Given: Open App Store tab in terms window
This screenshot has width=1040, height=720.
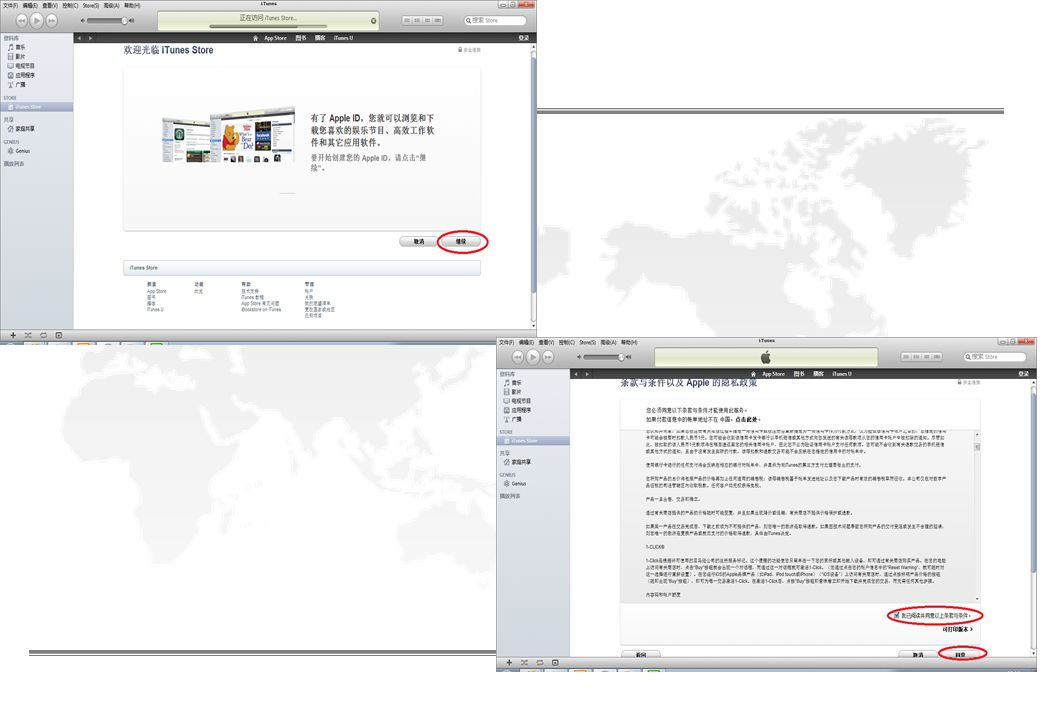Looking at the screenshot, I should pos(773,374).
